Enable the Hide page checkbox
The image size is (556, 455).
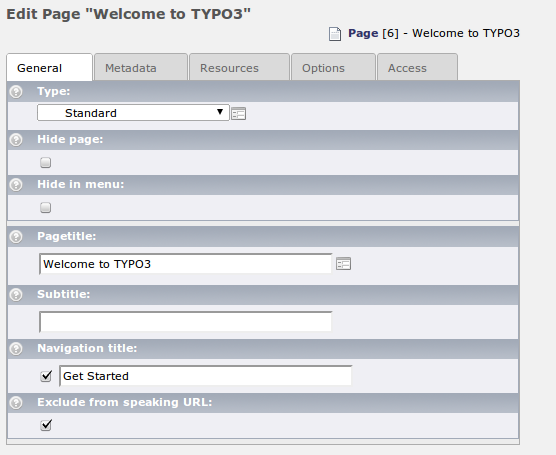(x=45, y=162)
